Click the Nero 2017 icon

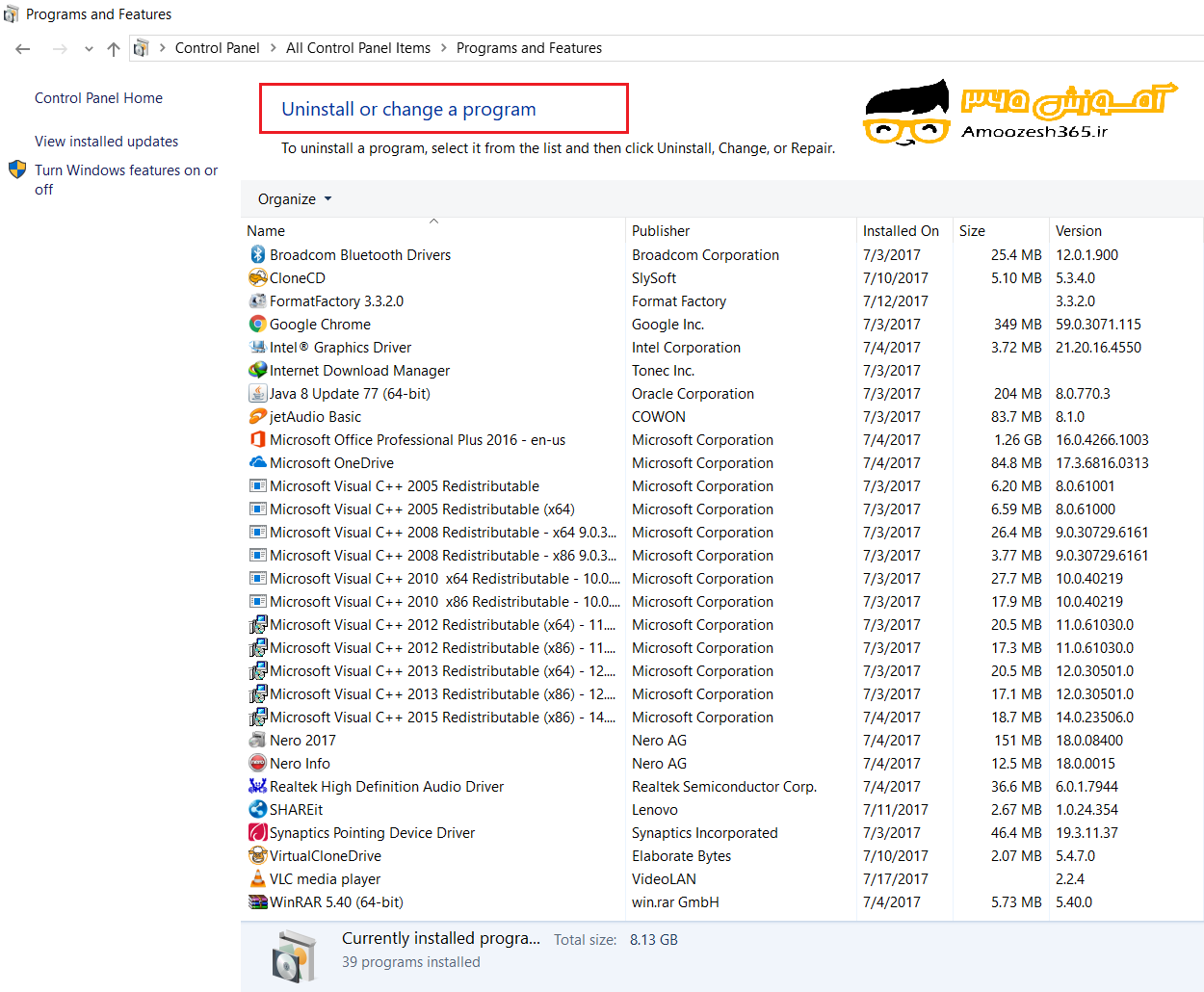(x=258, y=740)
